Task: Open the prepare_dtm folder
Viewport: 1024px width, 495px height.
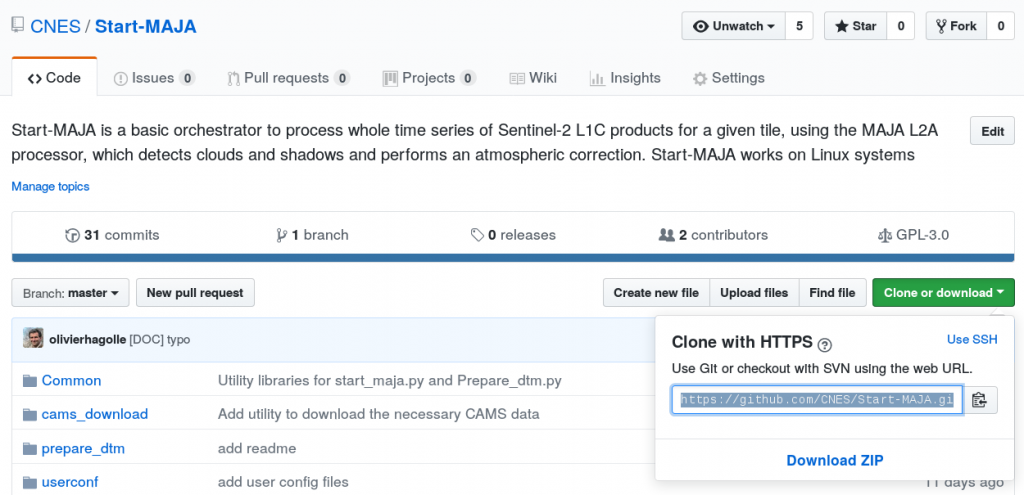Action: point(83,449)
